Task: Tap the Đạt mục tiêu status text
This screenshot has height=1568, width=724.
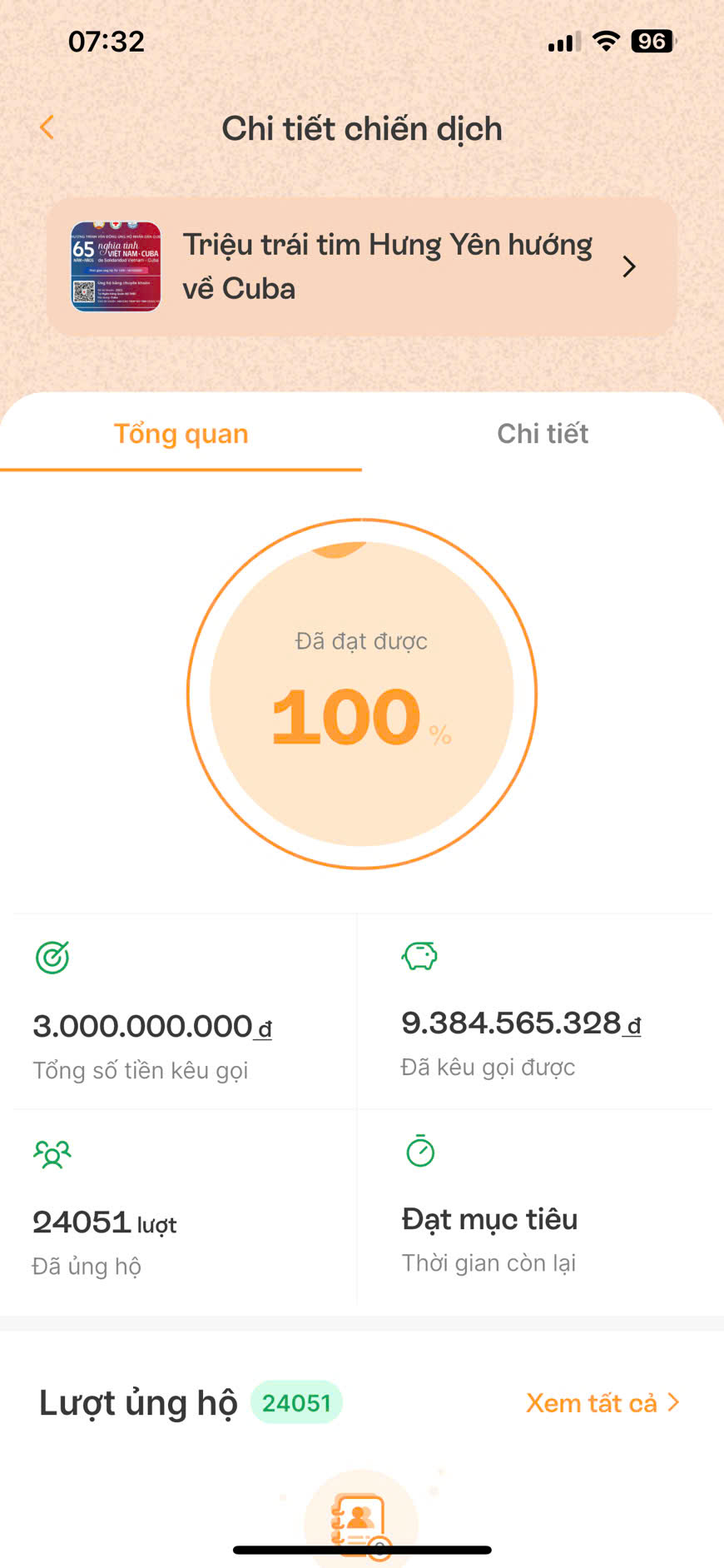Action: point(489,1219)
